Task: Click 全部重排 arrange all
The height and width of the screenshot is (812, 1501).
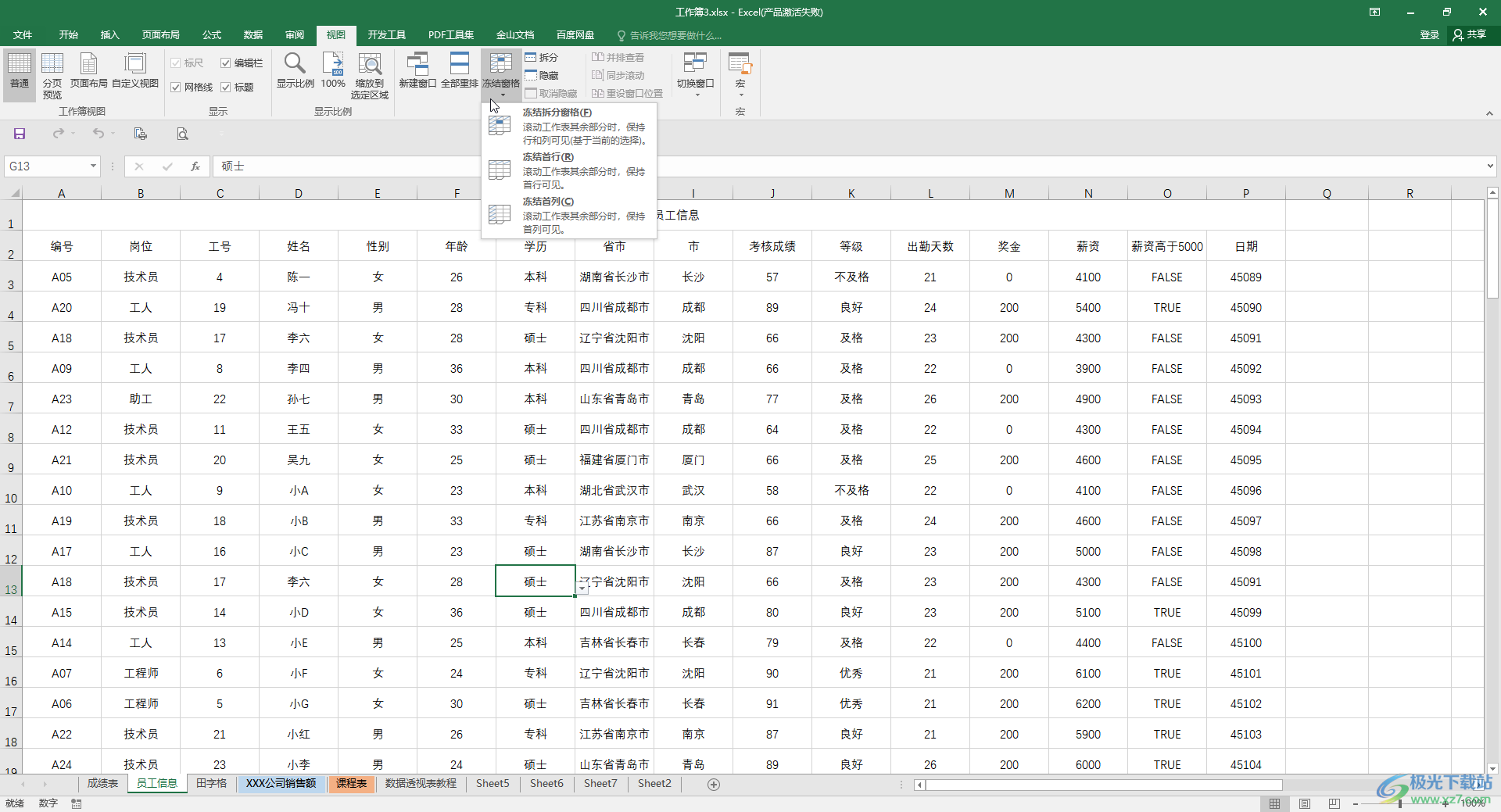Action: click(460, 70)
